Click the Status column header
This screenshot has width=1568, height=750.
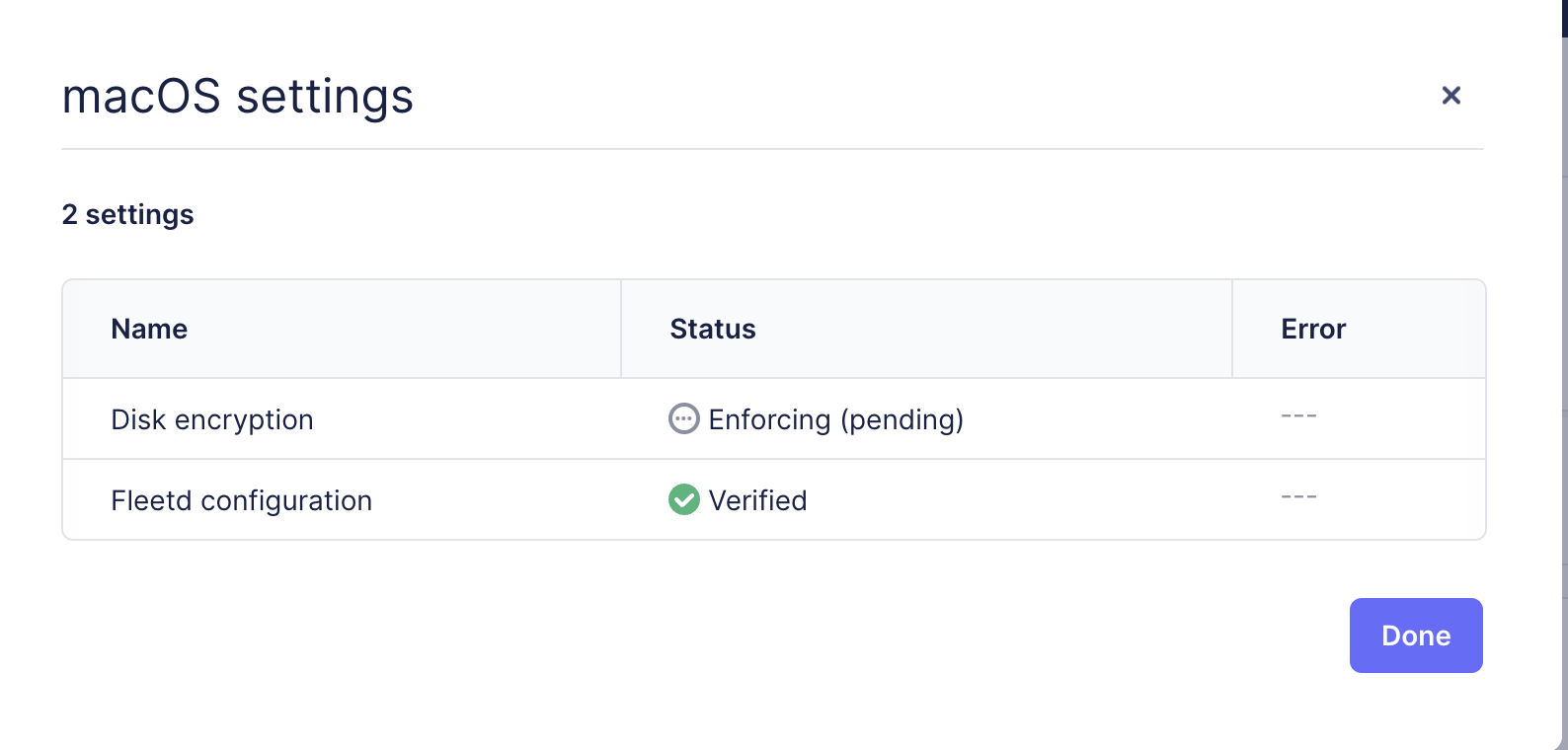coord(712,329)
